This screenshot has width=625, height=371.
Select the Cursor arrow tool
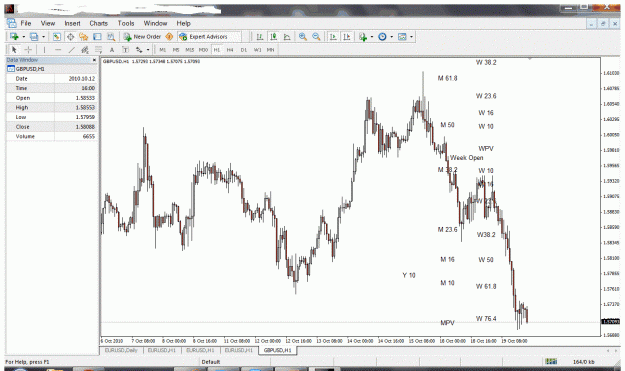[x=14, y=50]
